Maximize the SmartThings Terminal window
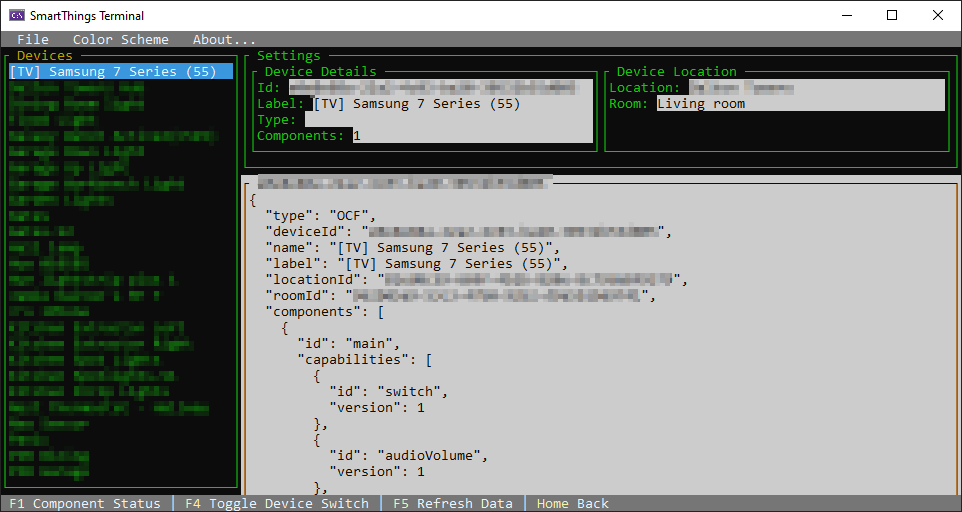The width and height of the screenshot is (962, 512). click(892, 15)
